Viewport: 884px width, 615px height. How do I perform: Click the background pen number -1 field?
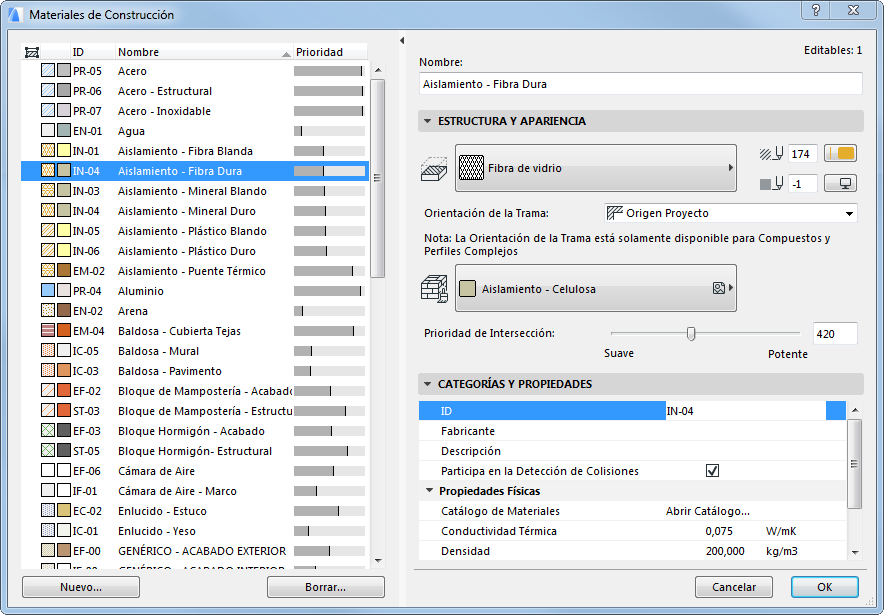[x=803, y=183]
